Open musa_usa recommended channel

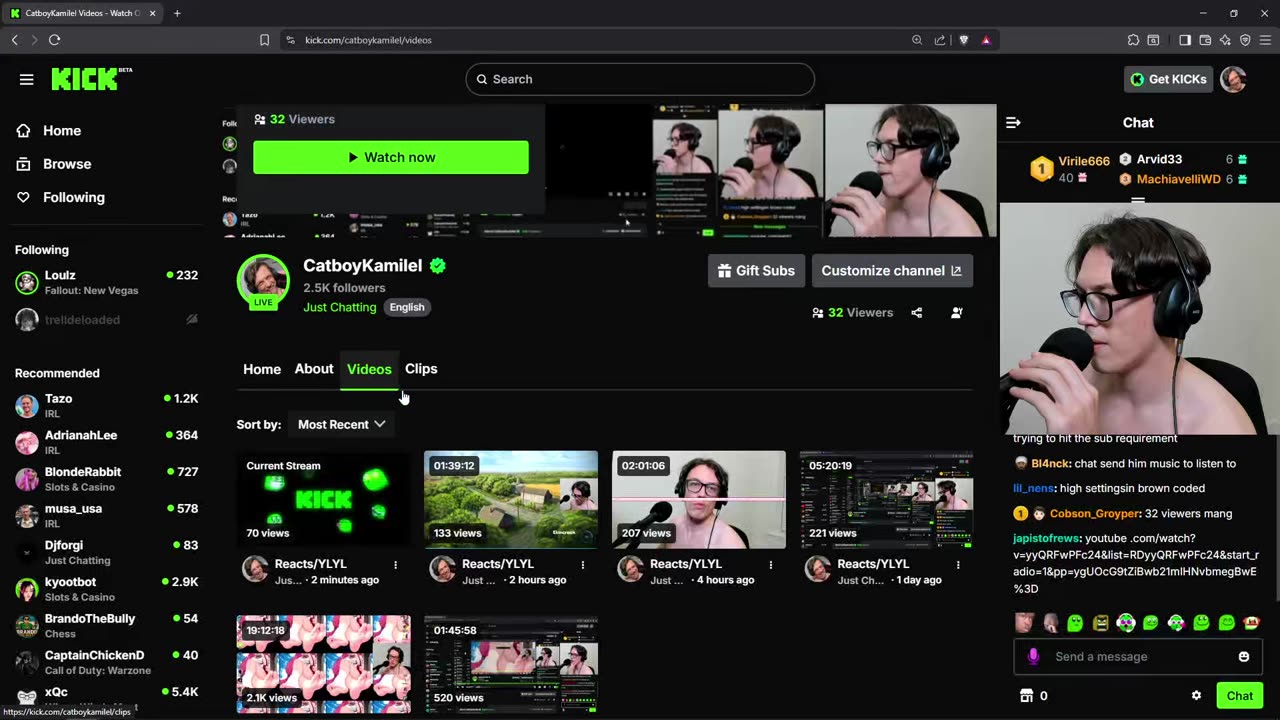pyautogui.click(x=107, y=515)
